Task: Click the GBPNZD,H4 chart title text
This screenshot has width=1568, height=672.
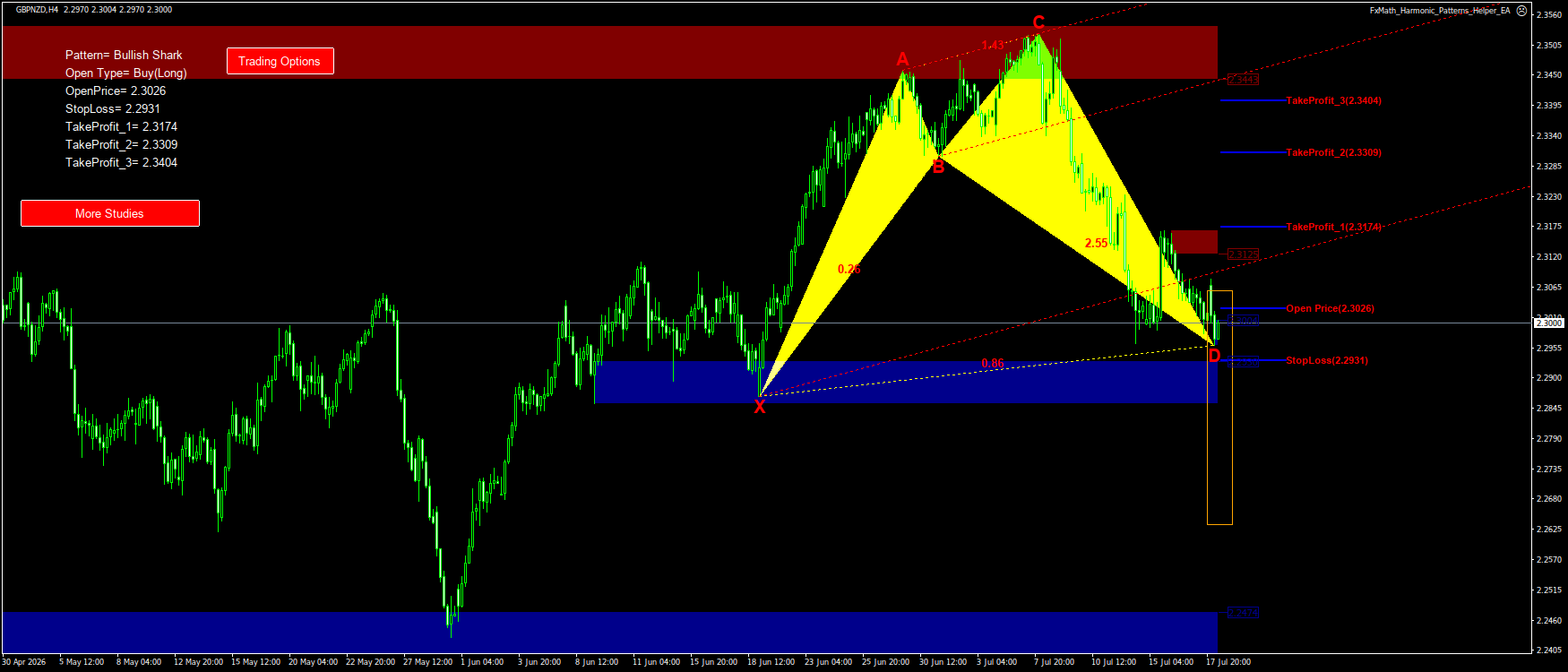Action: point(37,10)
